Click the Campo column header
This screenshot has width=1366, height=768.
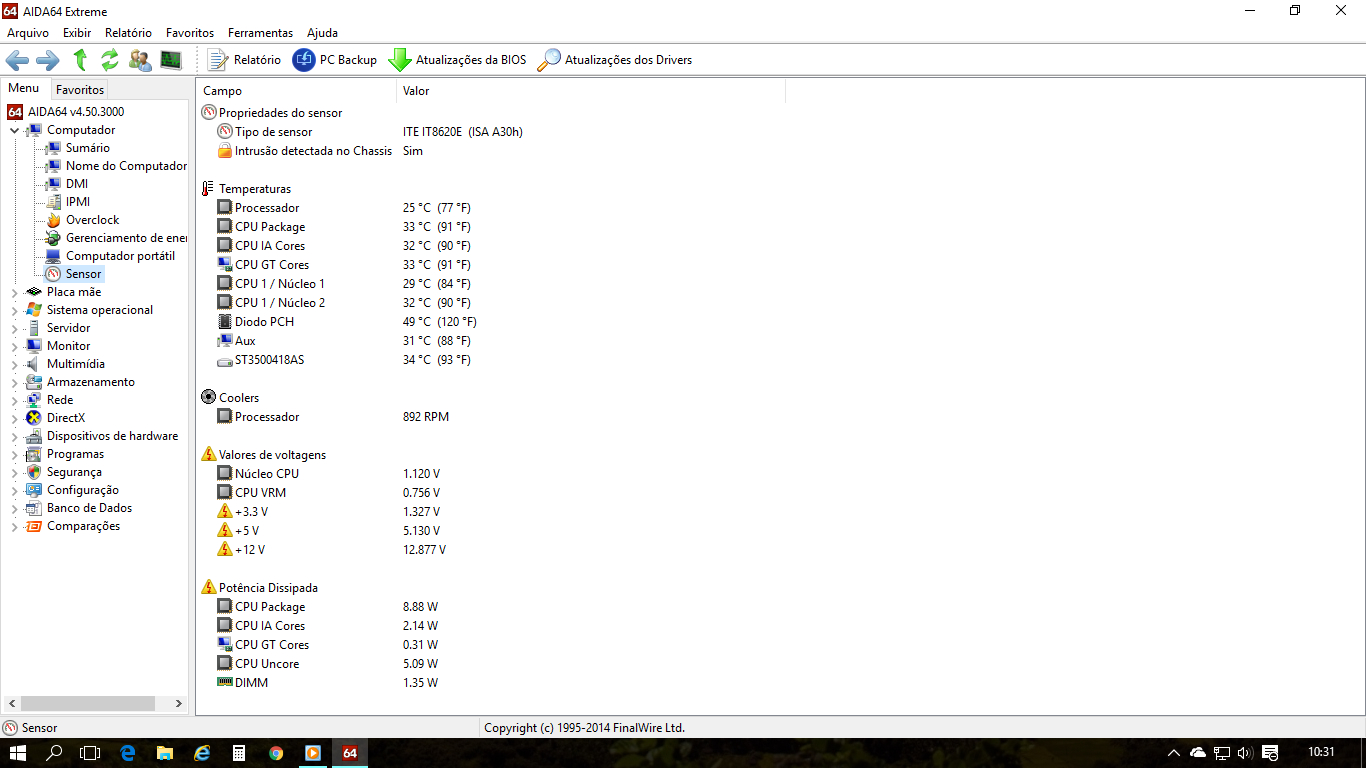[296, 91]
